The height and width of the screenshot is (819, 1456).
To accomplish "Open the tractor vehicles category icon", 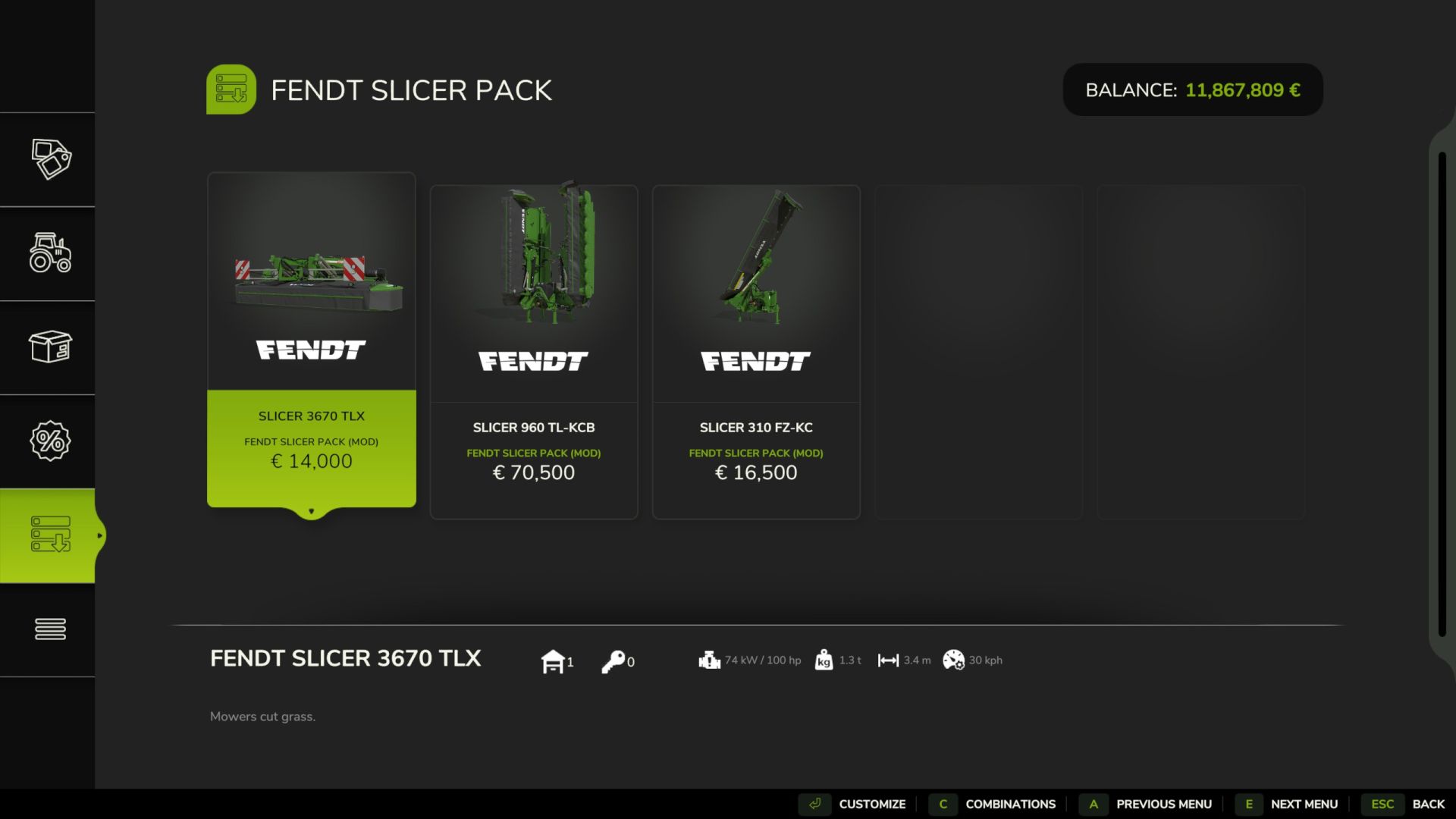I will (x=51, y=253).
